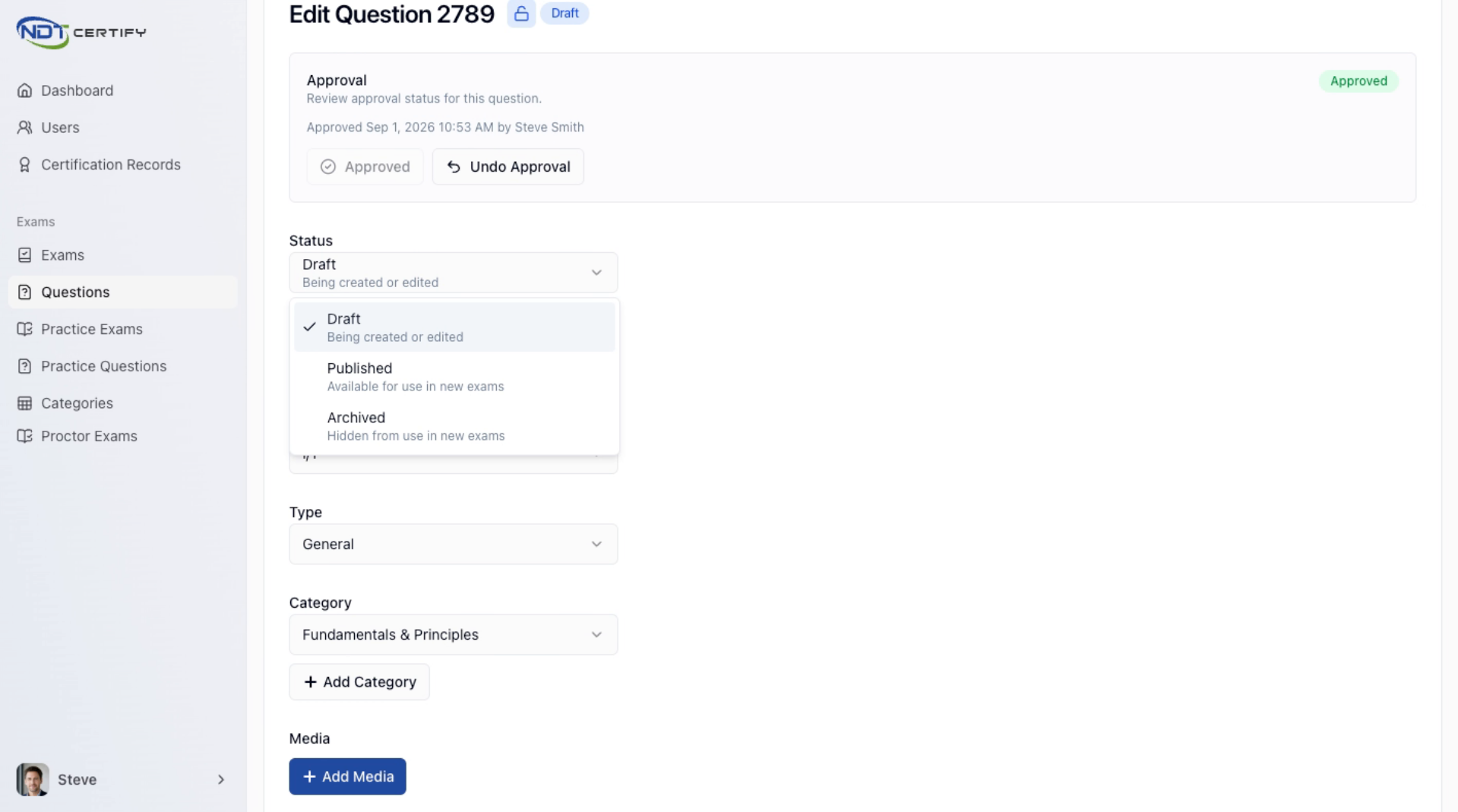Collapse the Status dropdown
The image size is (1458, 812).
click(453, 273)
